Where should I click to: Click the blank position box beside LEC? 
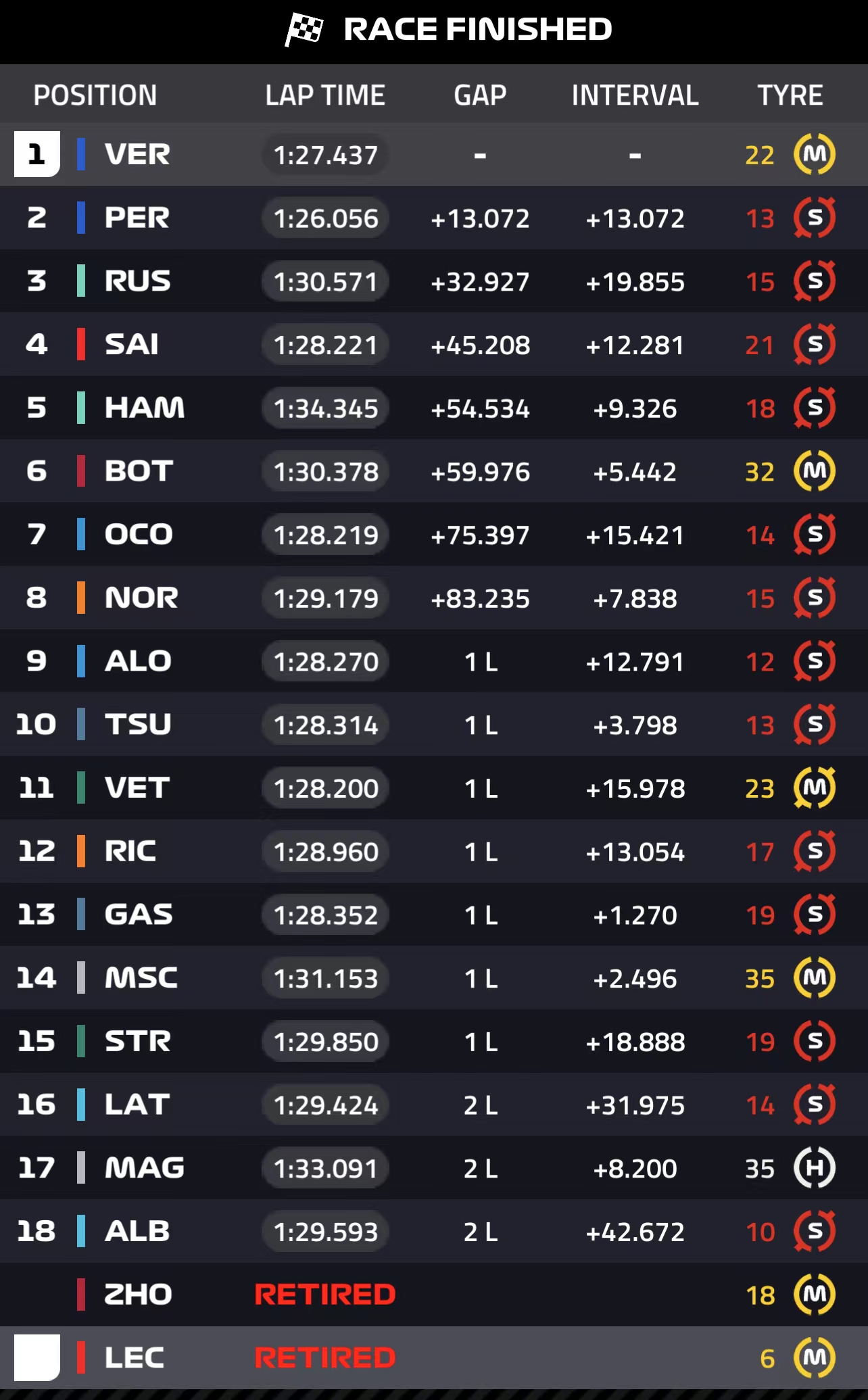click(x=37, y=1357)
